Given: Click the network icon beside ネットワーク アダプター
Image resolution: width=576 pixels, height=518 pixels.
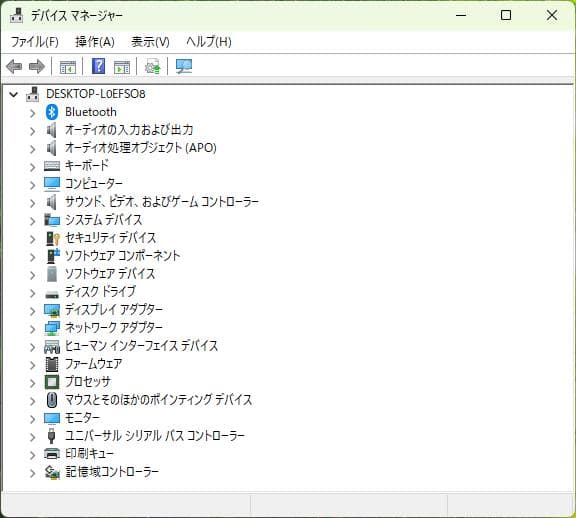Looking at the screenshot, I should coord(52,328).
